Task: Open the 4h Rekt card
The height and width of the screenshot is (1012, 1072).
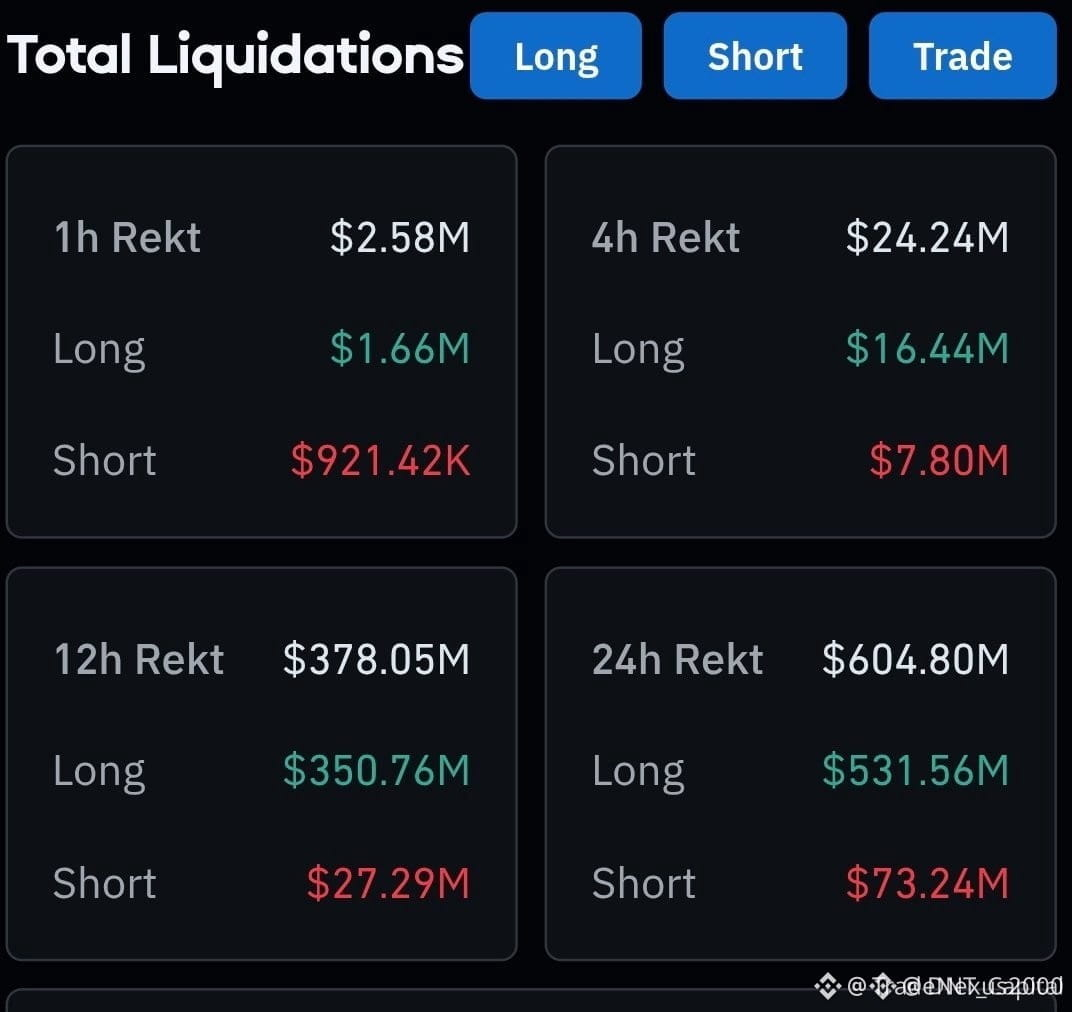Action: [x=801, y=341]
